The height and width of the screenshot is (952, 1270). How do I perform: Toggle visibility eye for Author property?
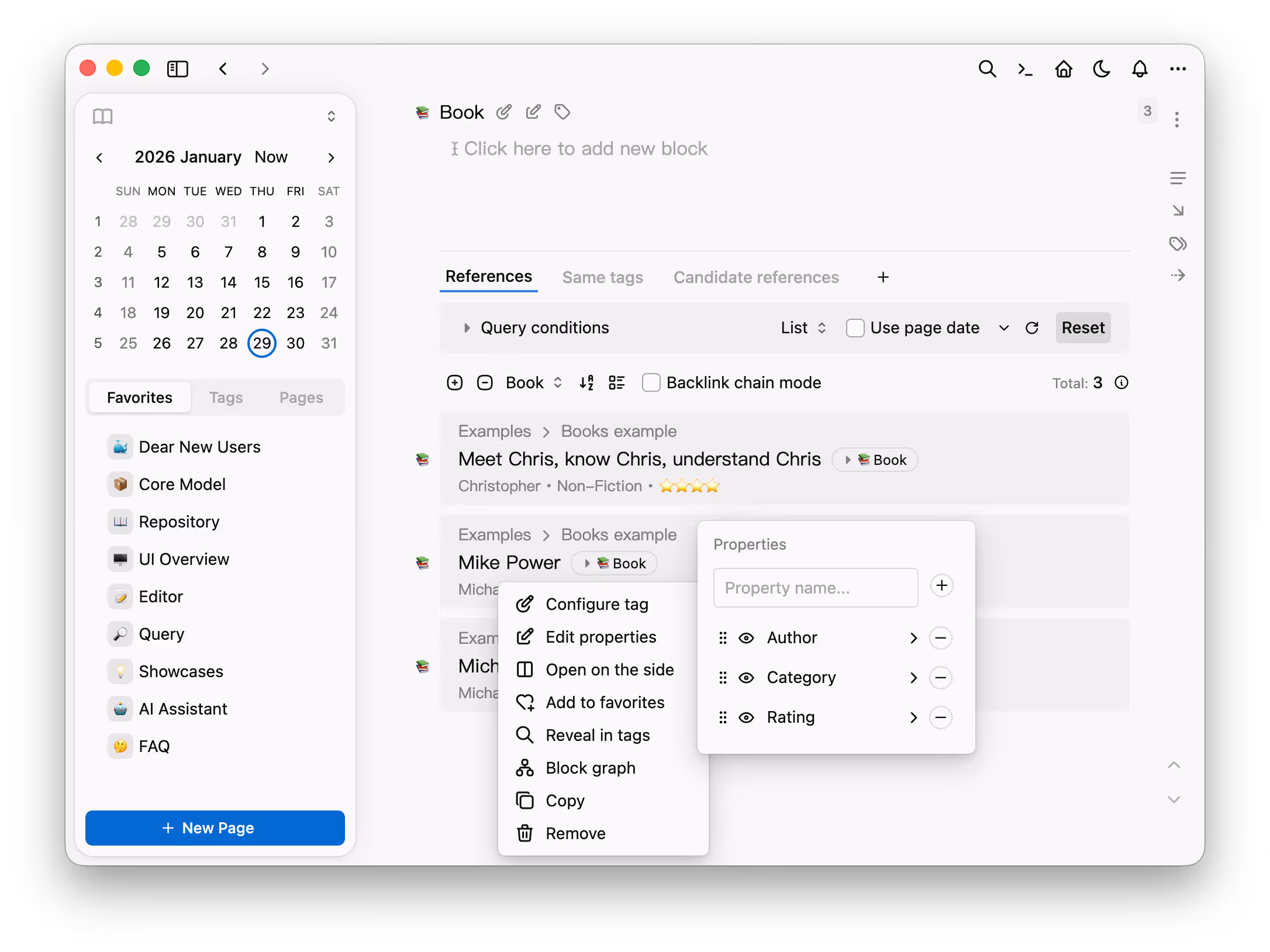(x=746, y=638)
